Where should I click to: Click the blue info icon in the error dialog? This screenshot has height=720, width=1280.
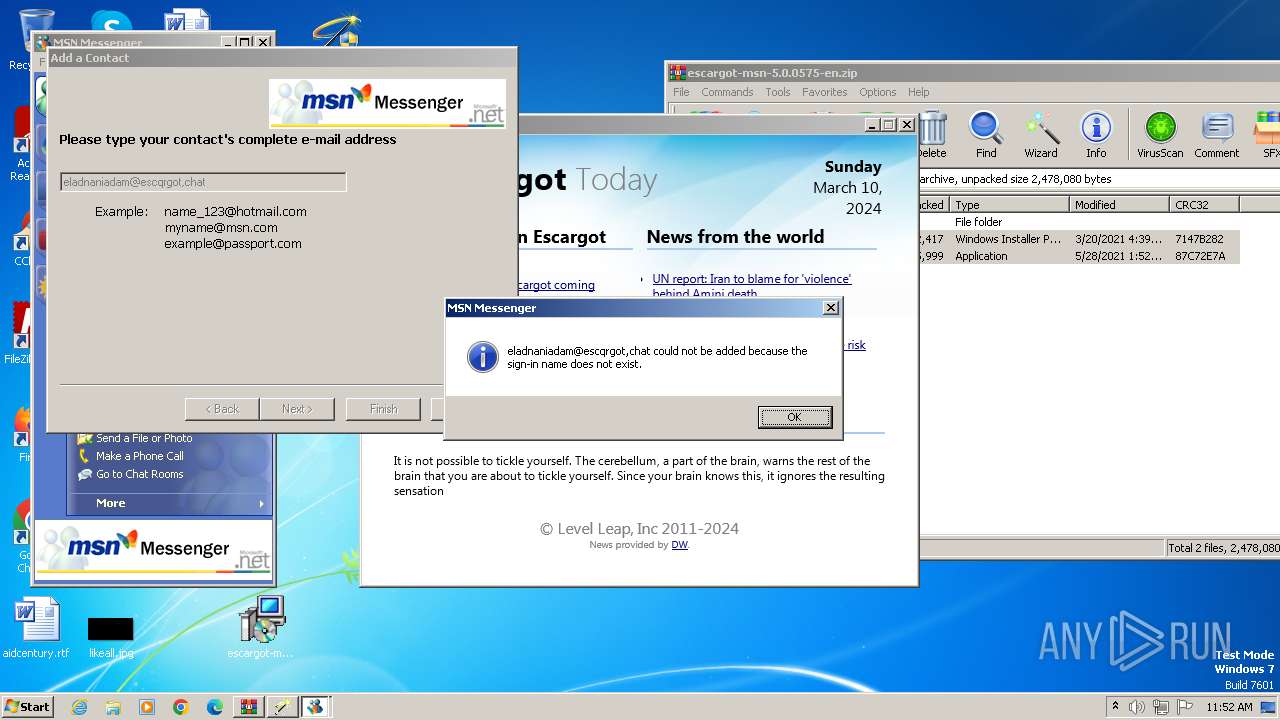(483, 357)
